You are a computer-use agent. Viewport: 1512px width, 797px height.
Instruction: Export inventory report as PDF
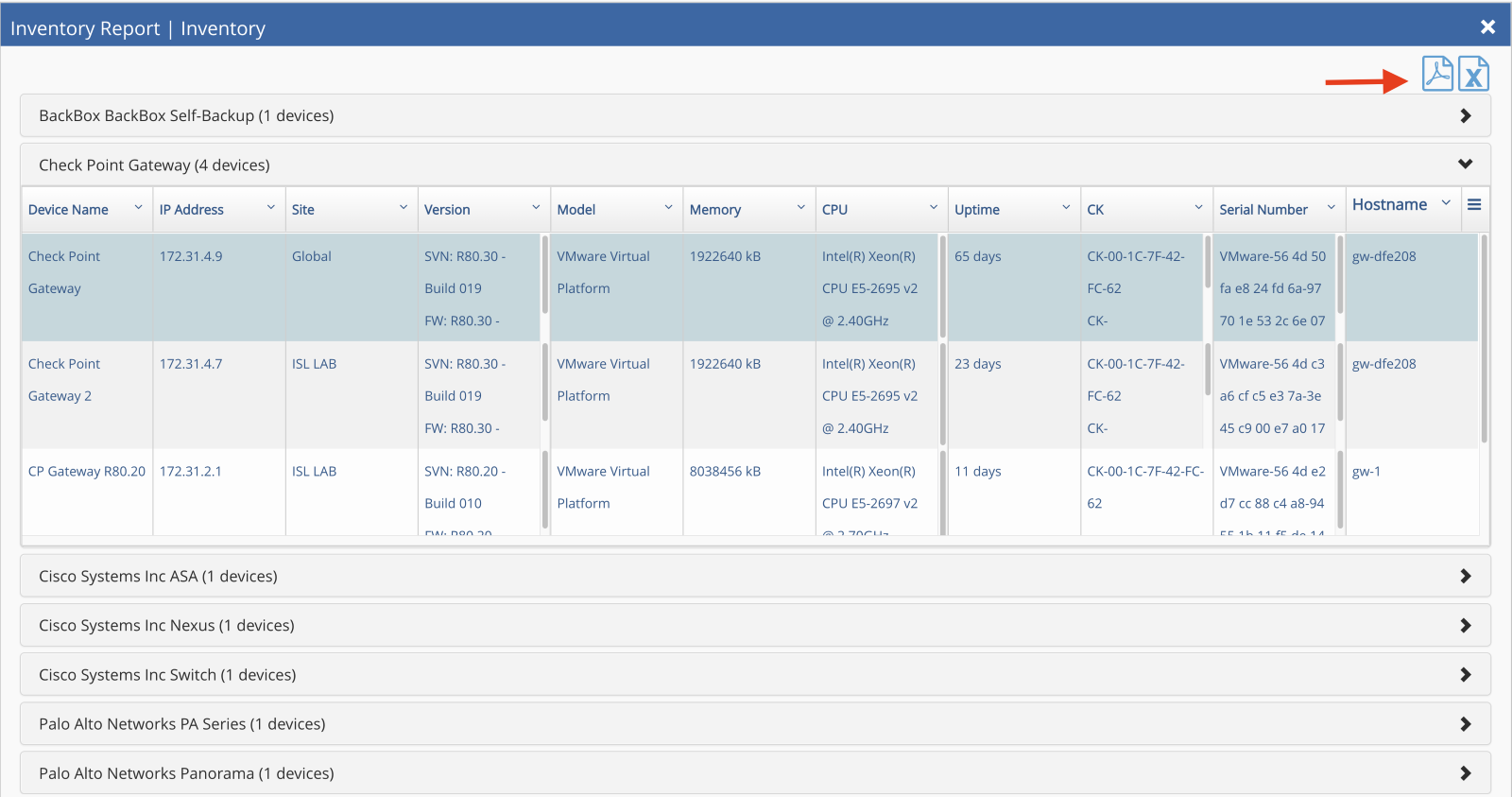[x=1436, y=74]
